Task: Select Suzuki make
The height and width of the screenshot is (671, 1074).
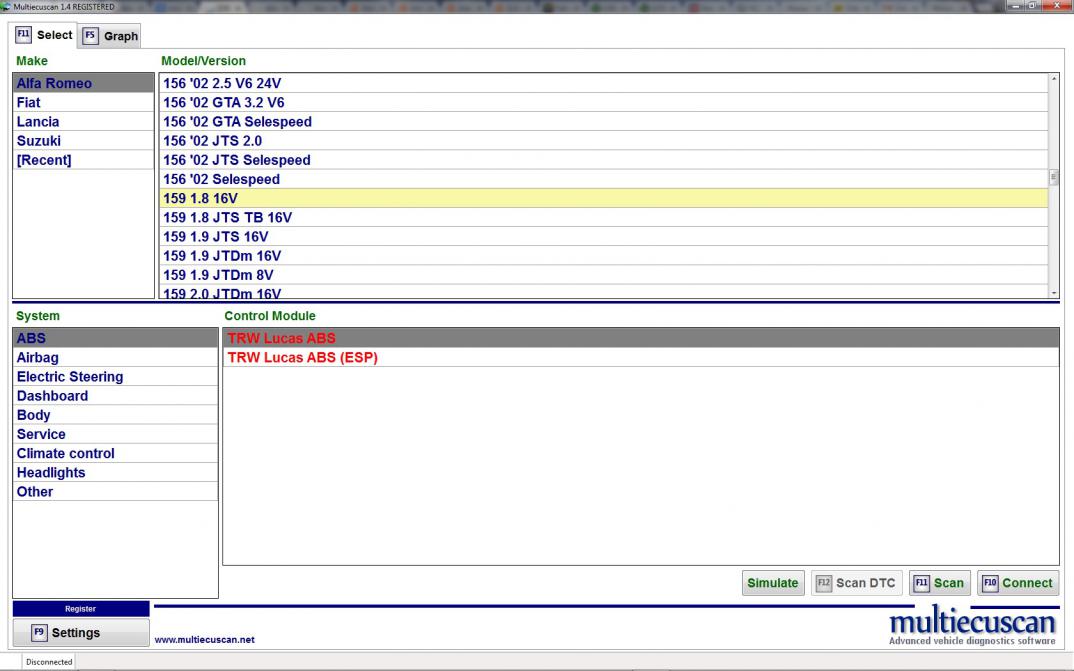Action: tap(84, 140)
